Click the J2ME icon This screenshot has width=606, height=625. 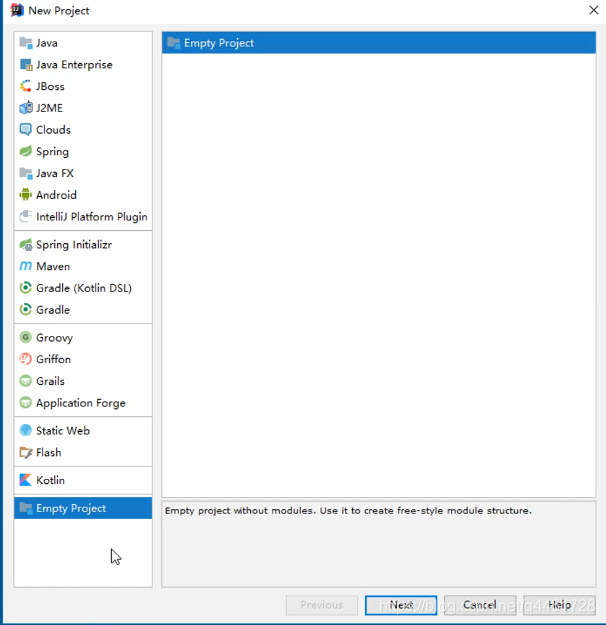click(x=26, y=108)
